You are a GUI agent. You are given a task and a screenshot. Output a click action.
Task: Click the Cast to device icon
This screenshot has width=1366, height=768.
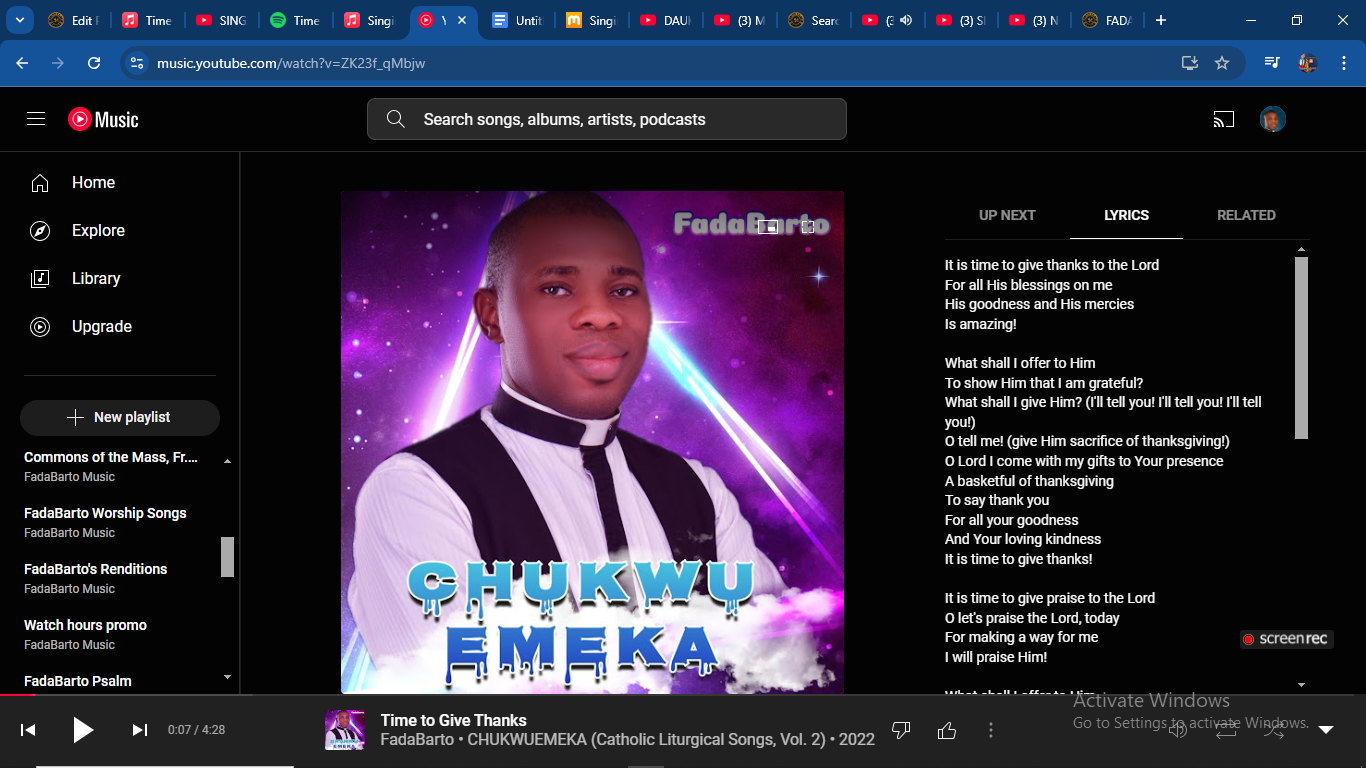1224,120
